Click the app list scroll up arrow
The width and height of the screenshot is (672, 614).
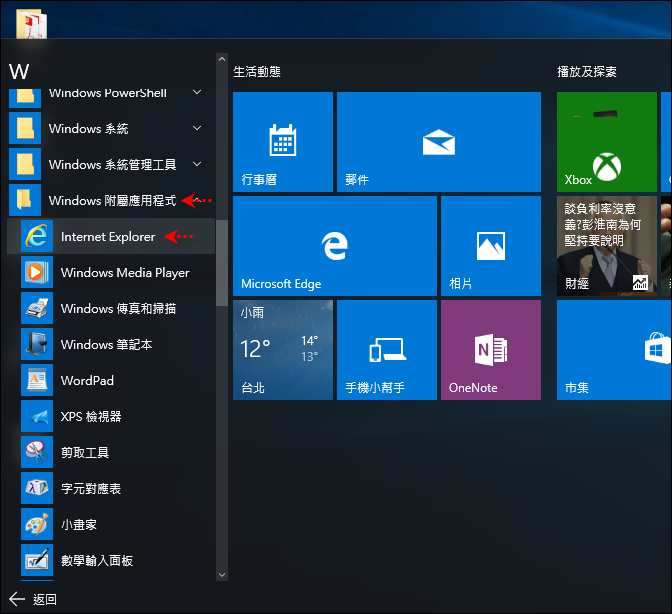point(222,59)
